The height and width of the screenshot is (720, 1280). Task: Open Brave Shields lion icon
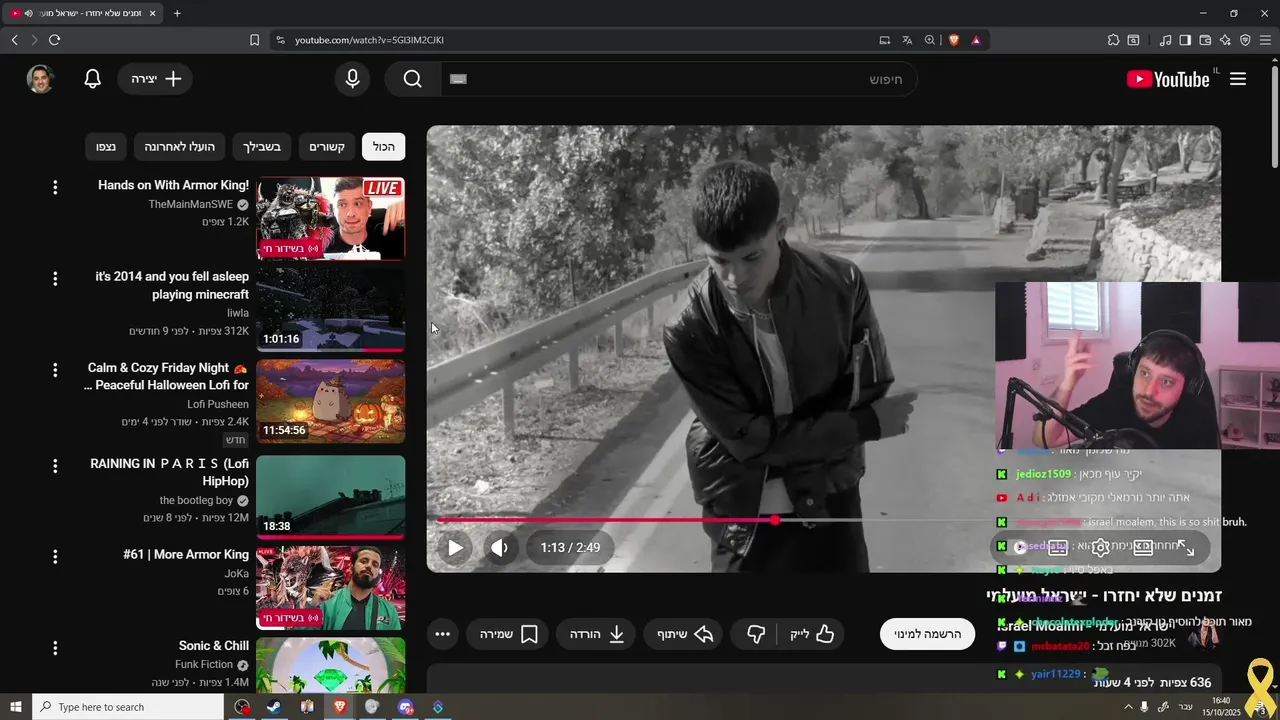coord(953,40)
